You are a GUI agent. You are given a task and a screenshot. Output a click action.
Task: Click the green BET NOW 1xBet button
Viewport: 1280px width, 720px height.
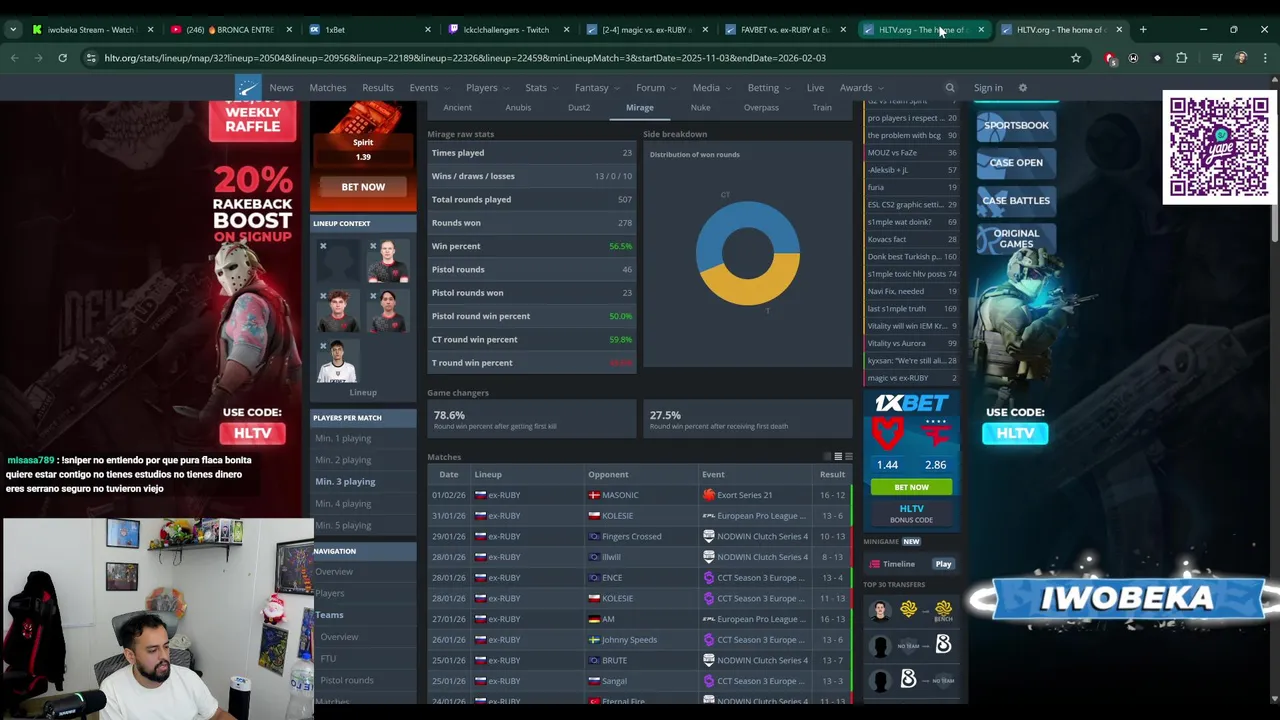point(911,487)
